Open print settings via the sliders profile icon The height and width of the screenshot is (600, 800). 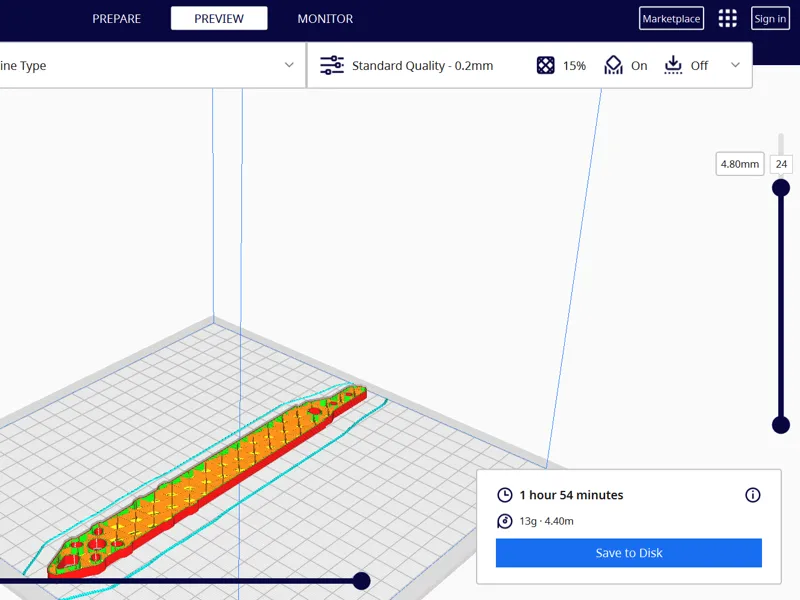click(332, 65)
